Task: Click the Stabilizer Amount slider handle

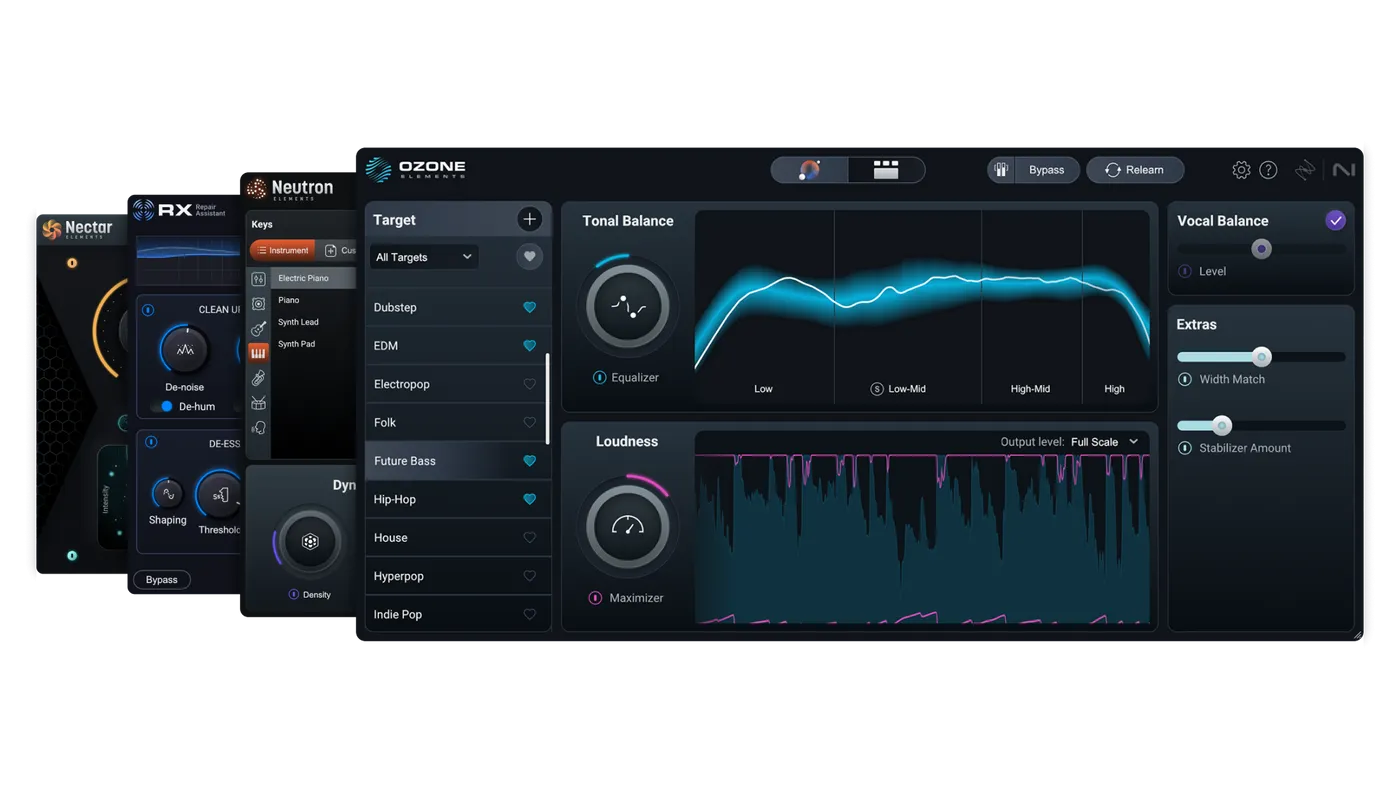Action: pyautogui.click(x=1221, y=426)
